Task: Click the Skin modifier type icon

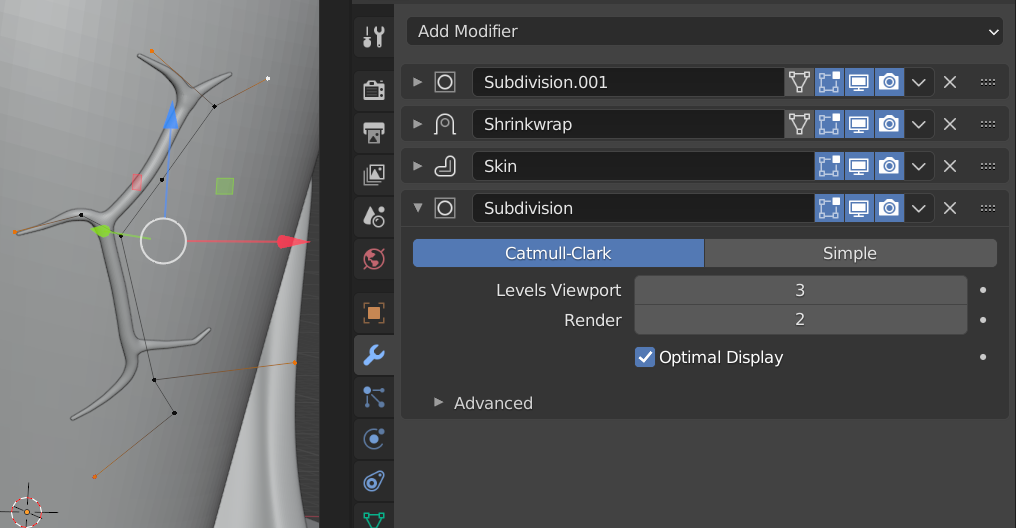Action: 444,166
